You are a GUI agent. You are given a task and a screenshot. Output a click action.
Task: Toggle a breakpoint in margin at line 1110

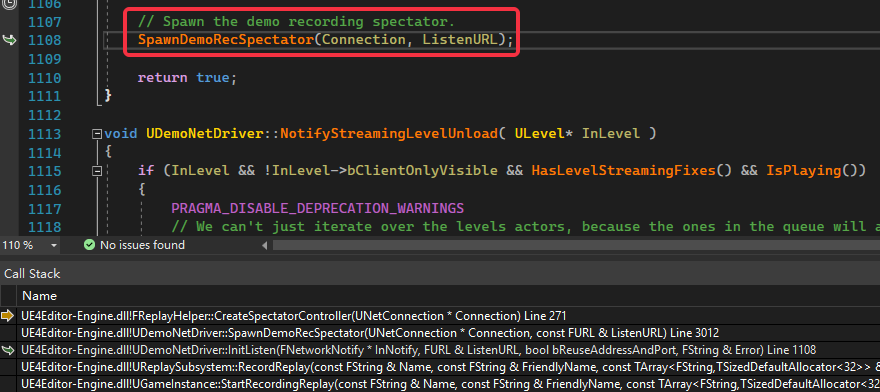tap(9, 78)
